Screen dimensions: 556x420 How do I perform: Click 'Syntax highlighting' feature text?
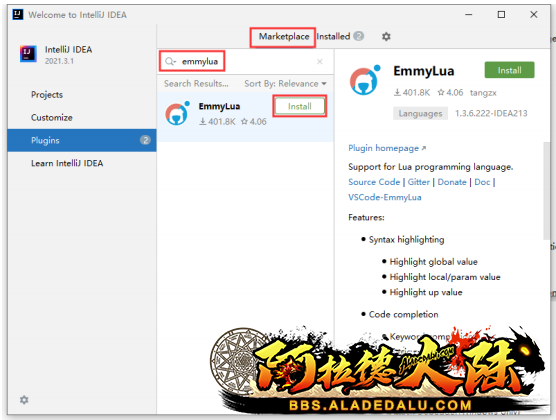[406, 239]
